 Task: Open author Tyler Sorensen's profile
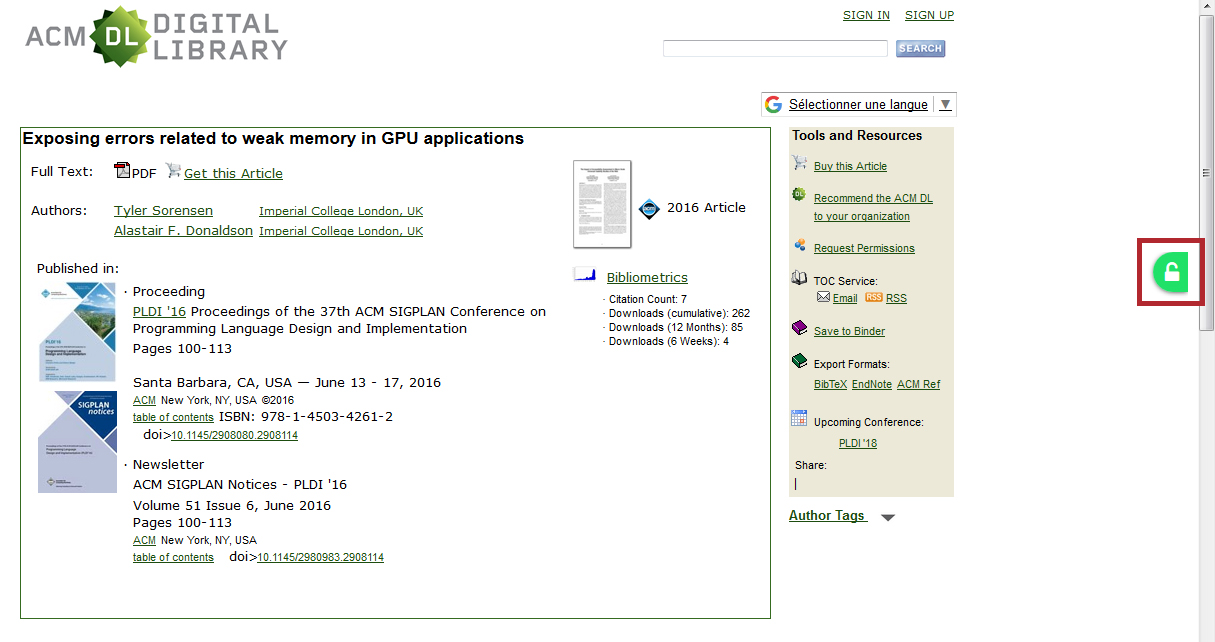pos(163,211)
